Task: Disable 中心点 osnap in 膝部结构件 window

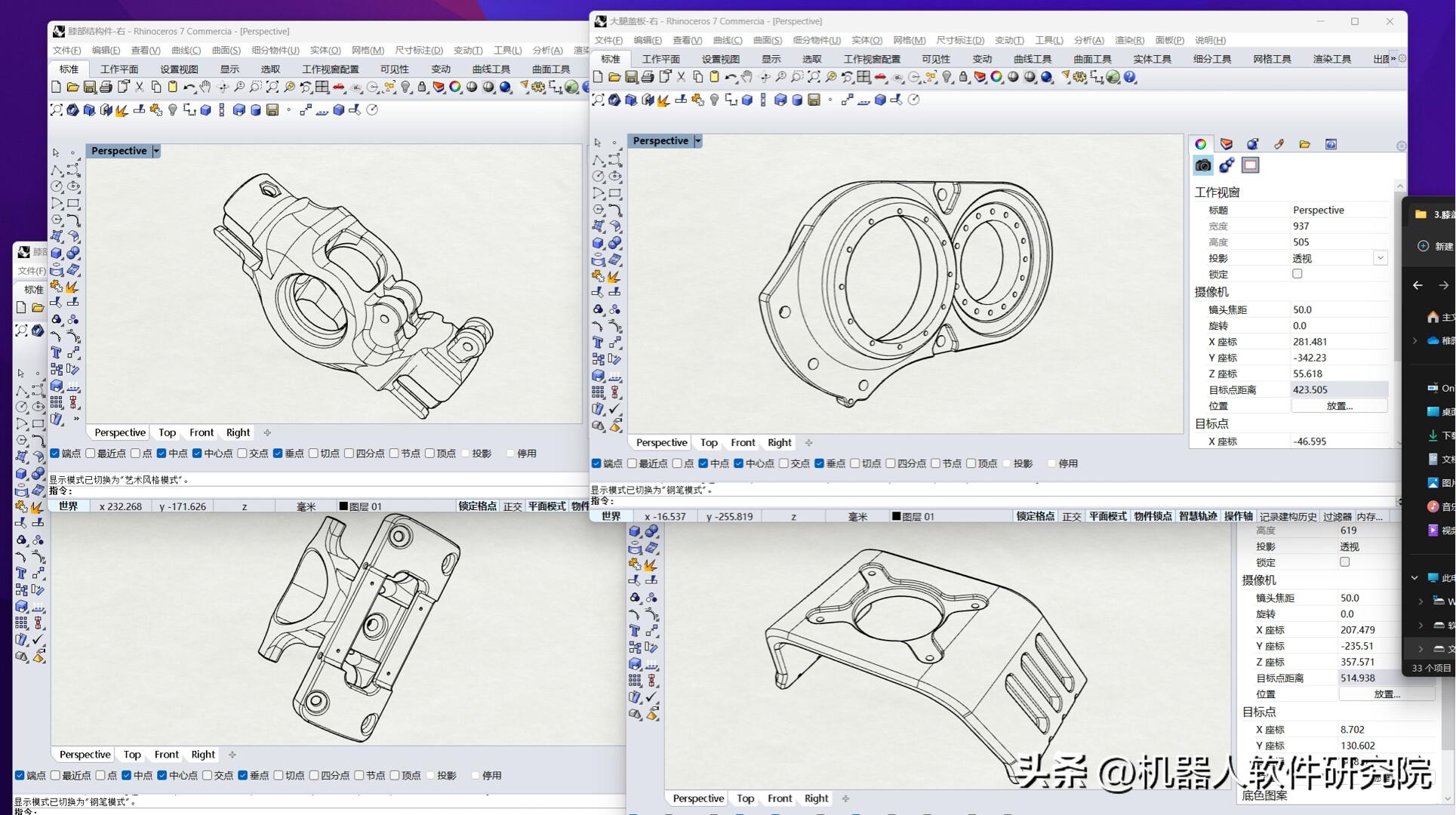Action: click(x=197, y=454)
